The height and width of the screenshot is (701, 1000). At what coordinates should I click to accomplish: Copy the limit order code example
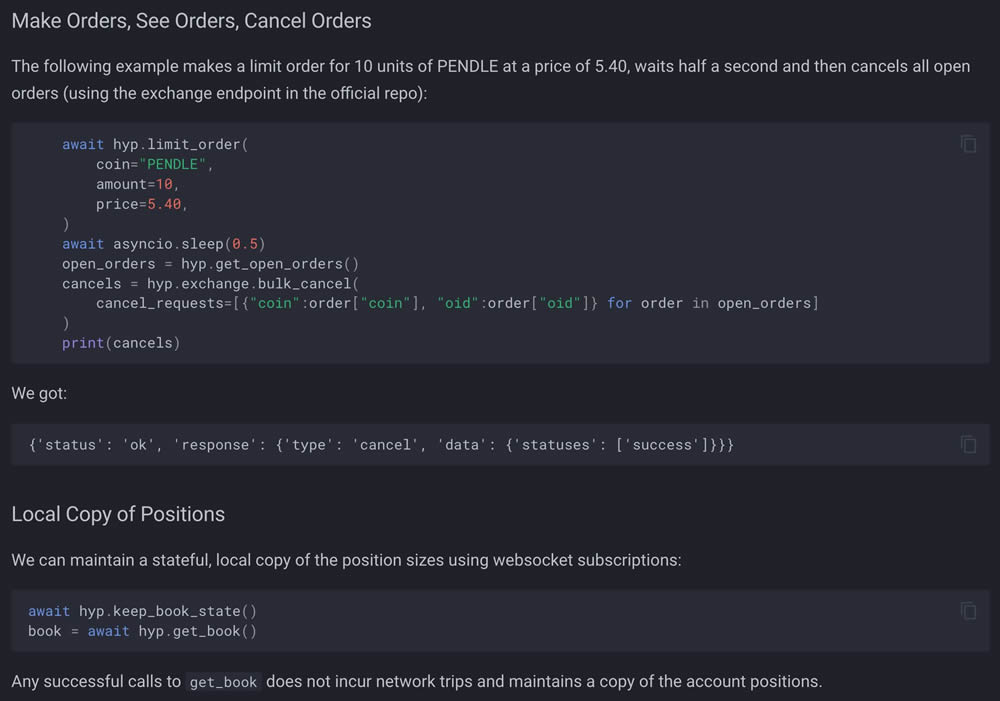[x=968, y=144]
